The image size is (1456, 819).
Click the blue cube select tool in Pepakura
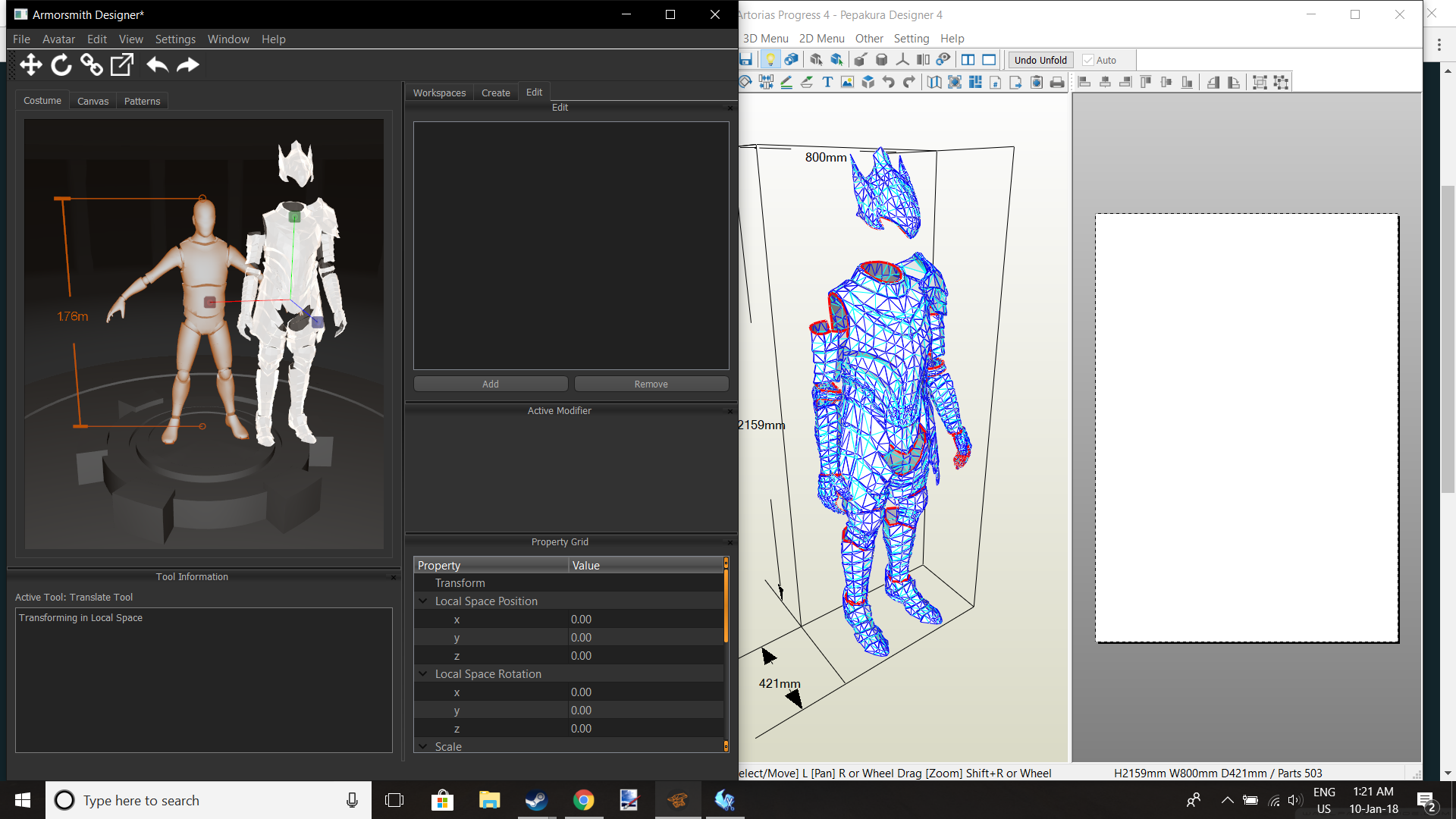point(836,60)
